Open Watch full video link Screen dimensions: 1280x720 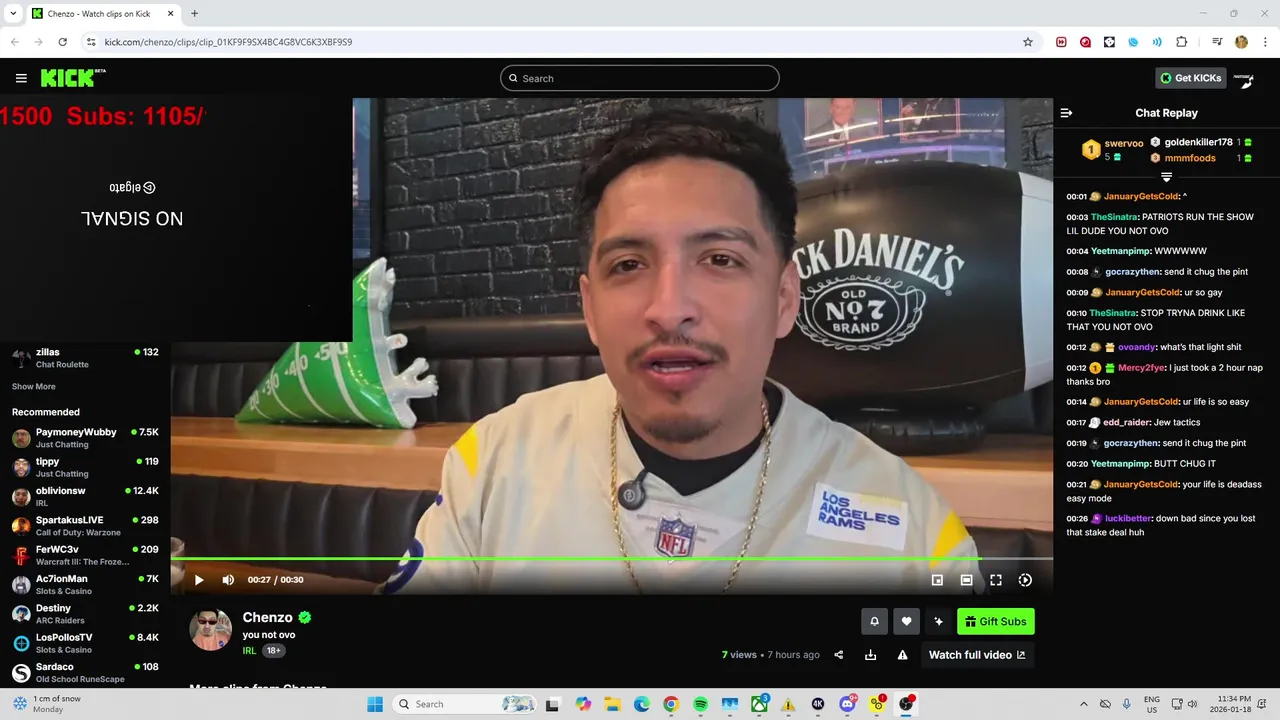(977, 655)
